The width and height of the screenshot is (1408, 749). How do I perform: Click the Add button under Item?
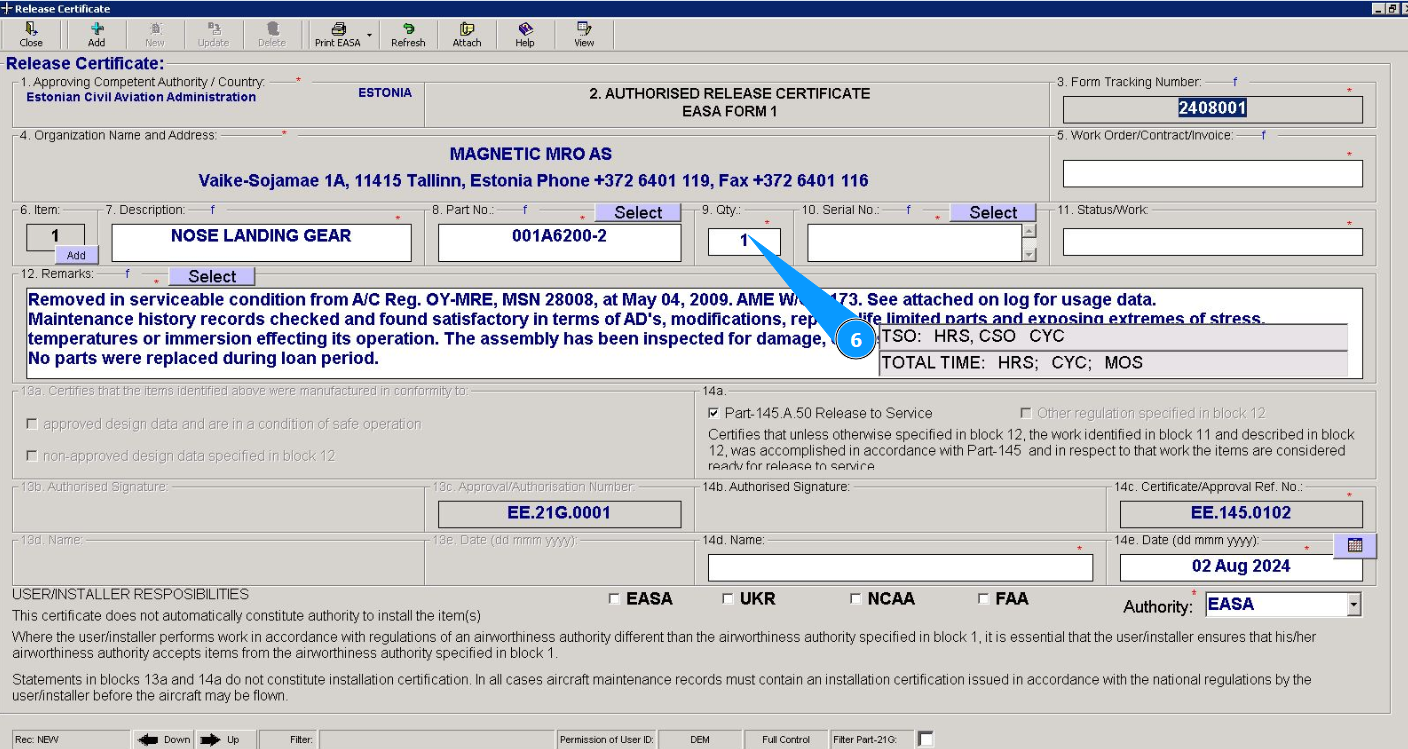tap(76, 255)
